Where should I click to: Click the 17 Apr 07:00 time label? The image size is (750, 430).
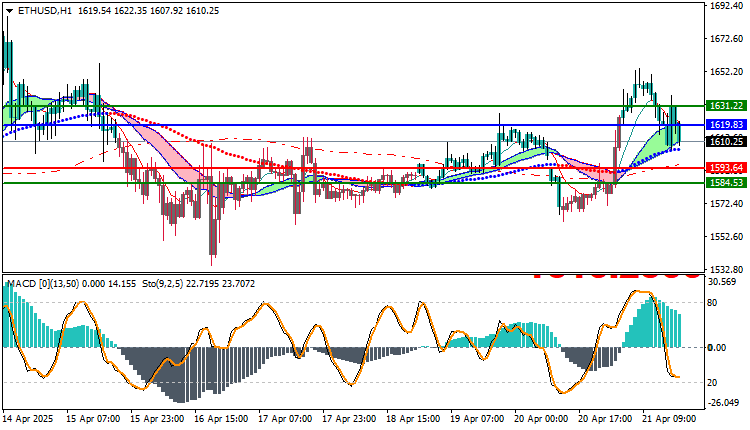[285, 419]
